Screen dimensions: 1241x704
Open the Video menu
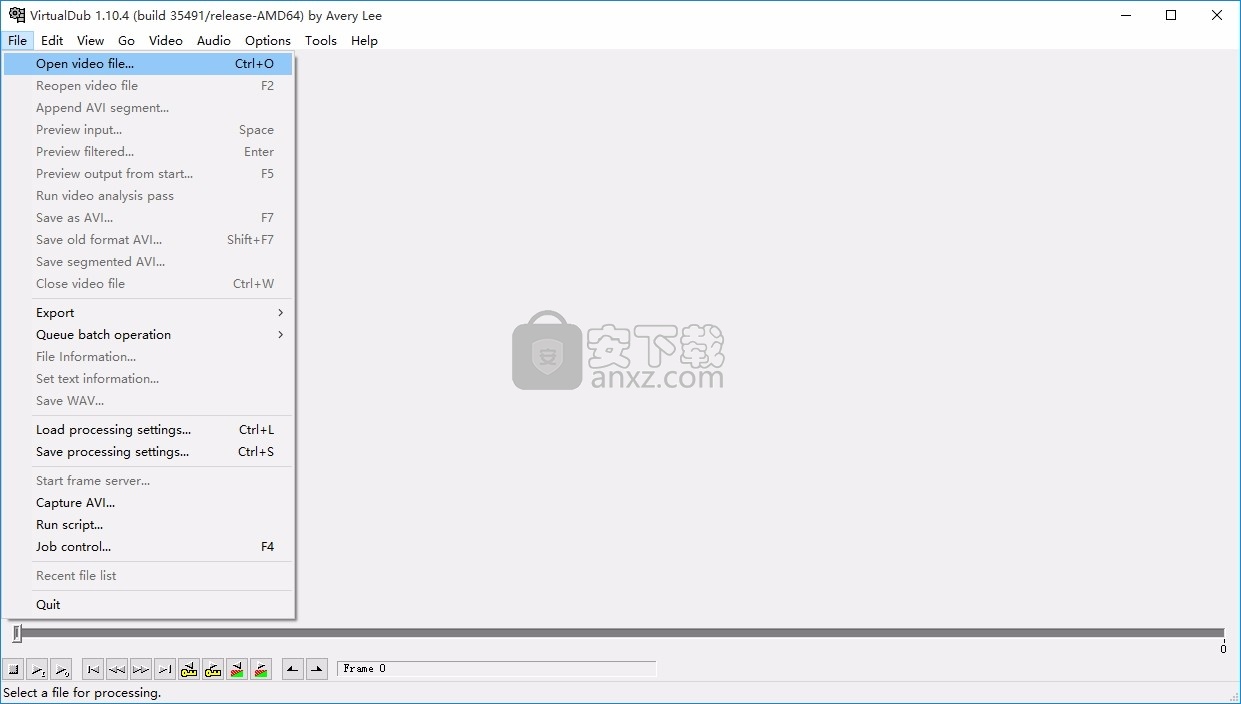click(166, 40)
